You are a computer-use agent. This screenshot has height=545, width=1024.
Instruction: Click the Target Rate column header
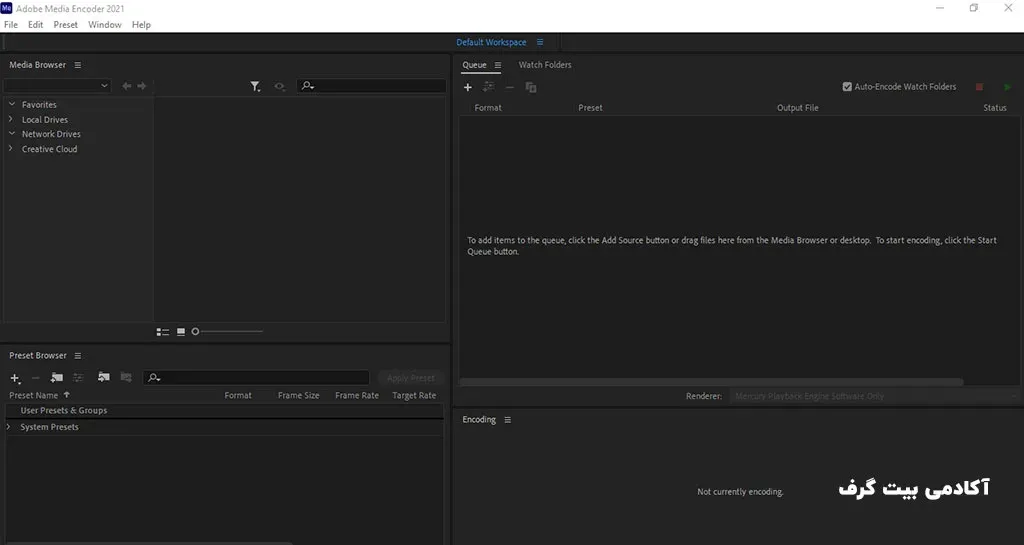tap(414, 395)
